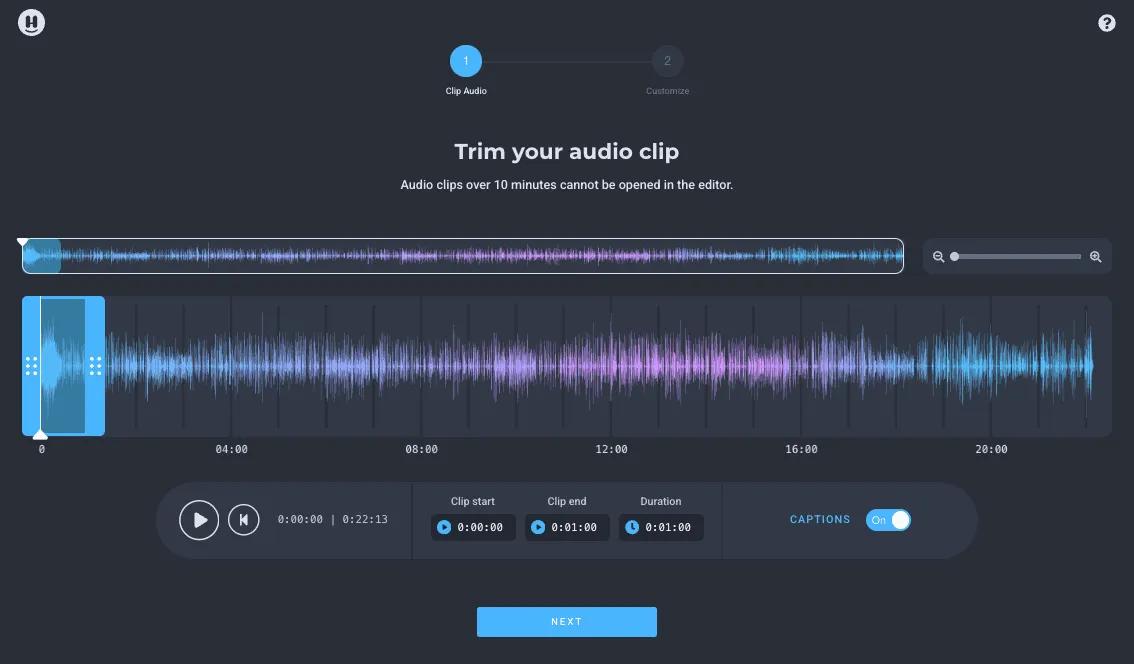Viewport: 1134px width, 664px height.
Task: Click the playhead marker below waveform
Action: [40, 434]
